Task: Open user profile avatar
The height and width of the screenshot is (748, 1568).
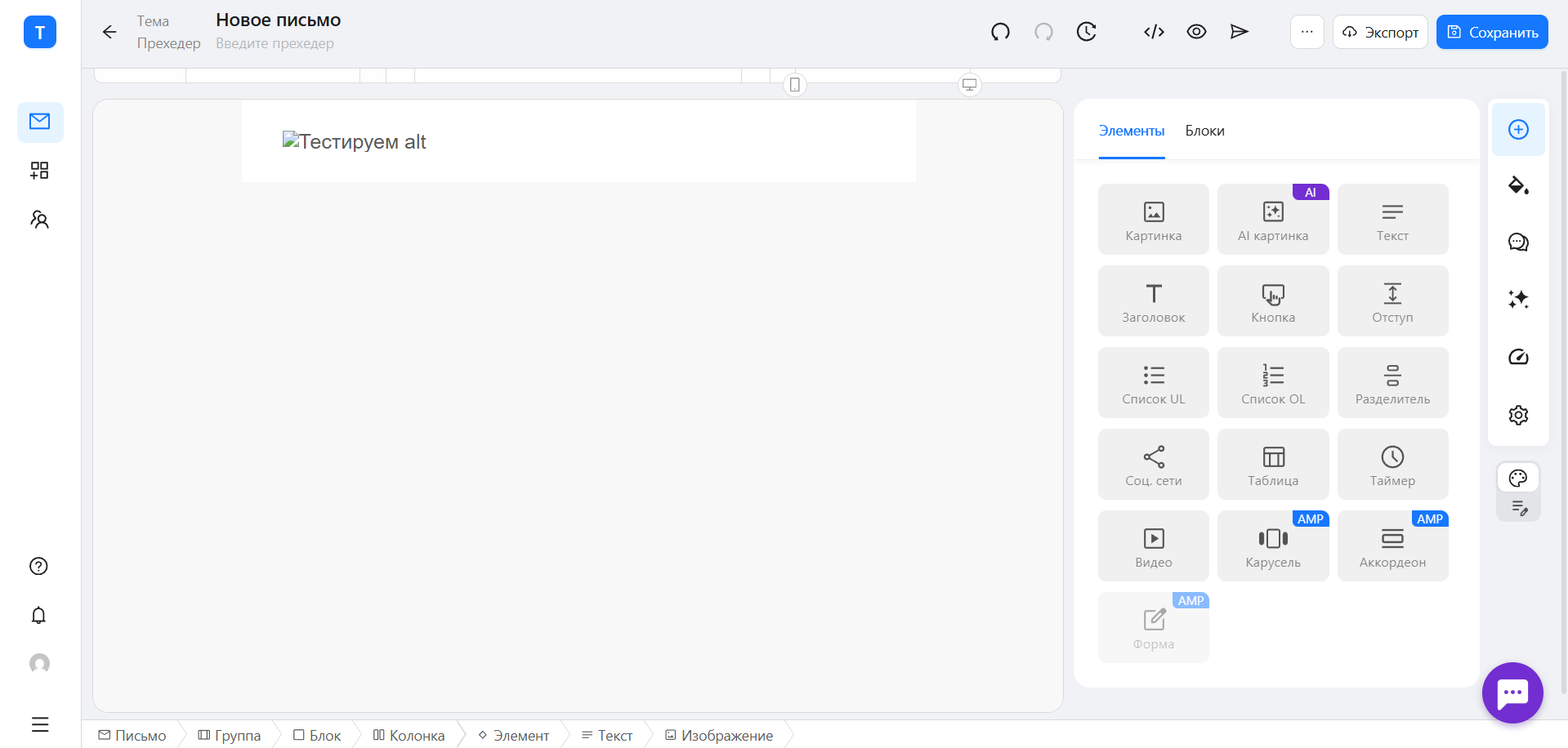Action: 39,664
